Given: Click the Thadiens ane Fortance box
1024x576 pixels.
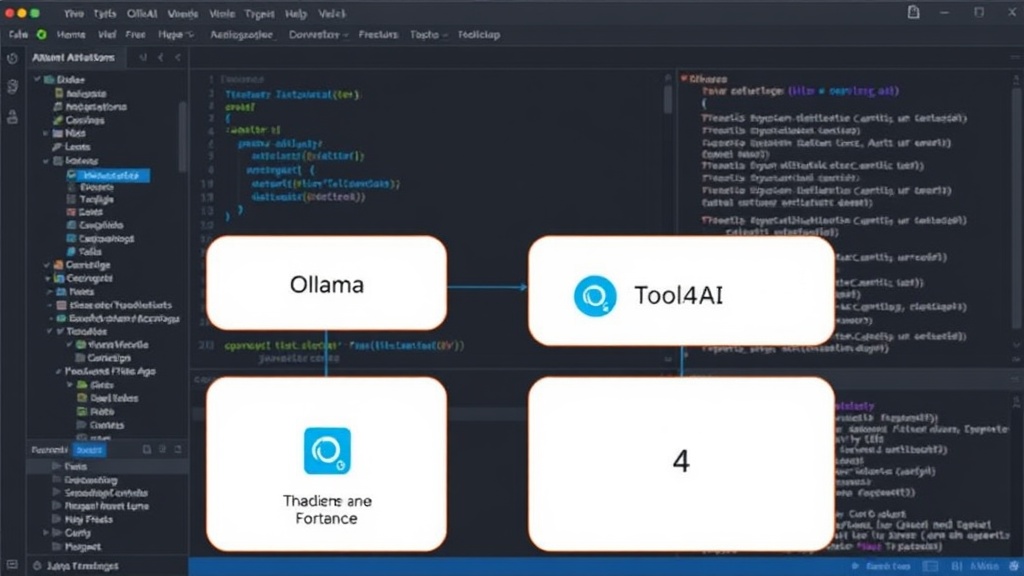Looking at the screenshot, I should pos(327,464).
